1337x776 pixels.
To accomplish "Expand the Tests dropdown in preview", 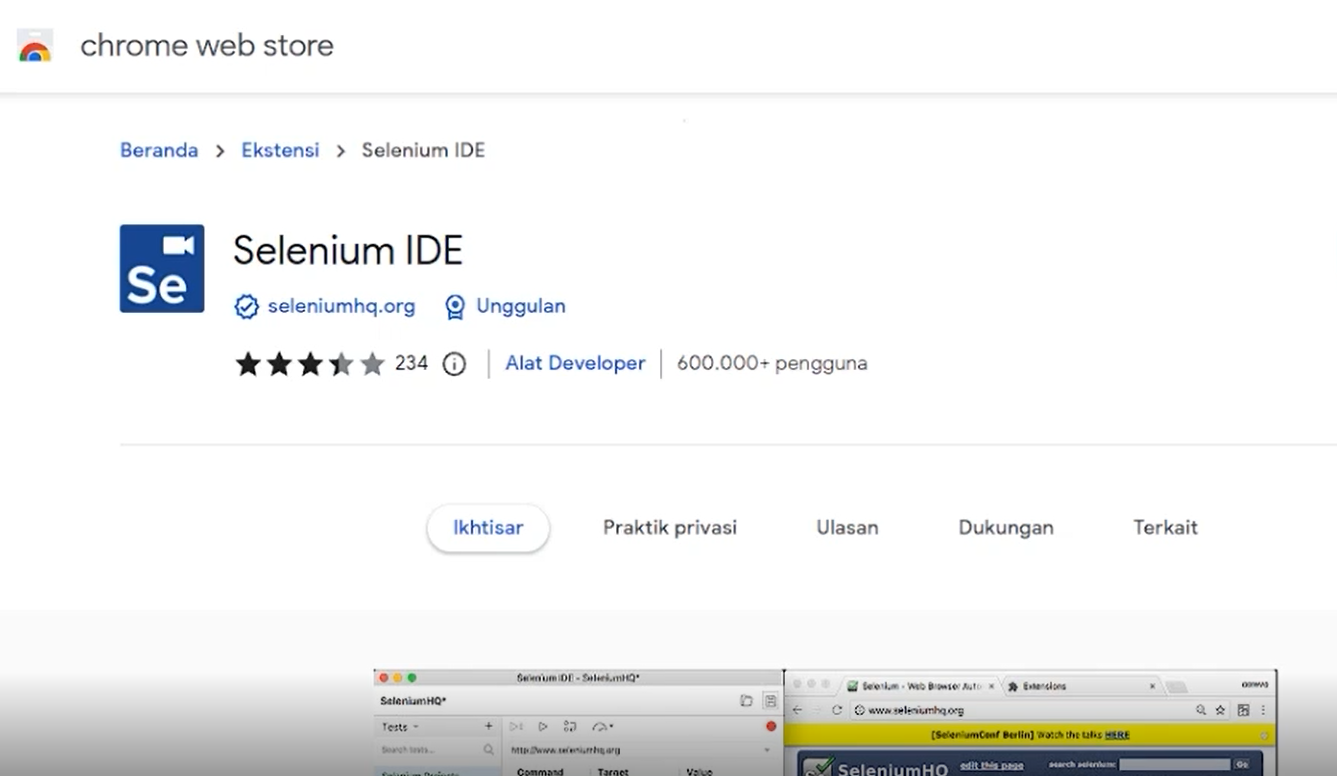I will (x=402, y=727).
